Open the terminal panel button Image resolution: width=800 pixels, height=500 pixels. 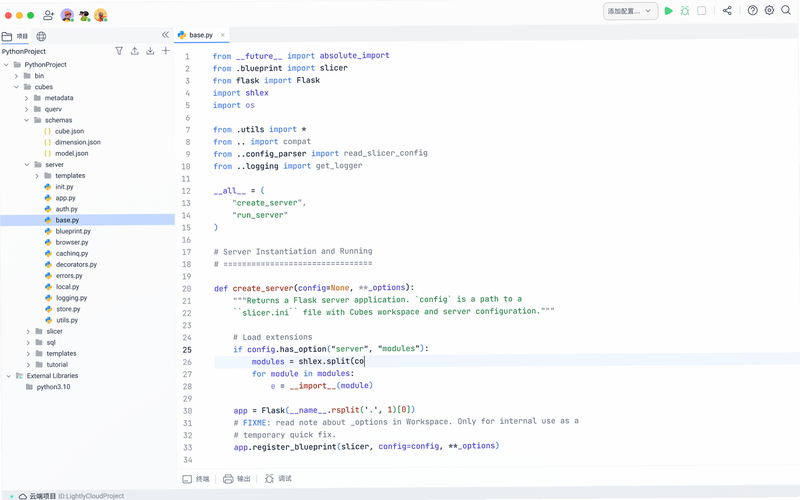(x=196, y=479)
